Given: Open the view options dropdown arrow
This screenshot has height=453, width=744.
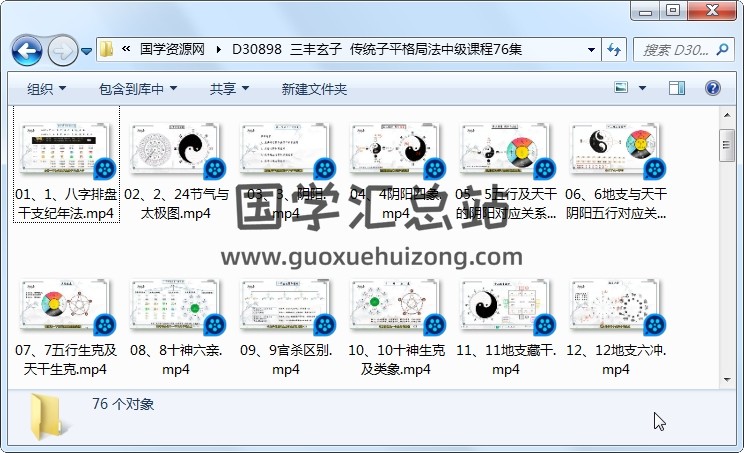Looking at the screenshot, I should coord(642,88).
